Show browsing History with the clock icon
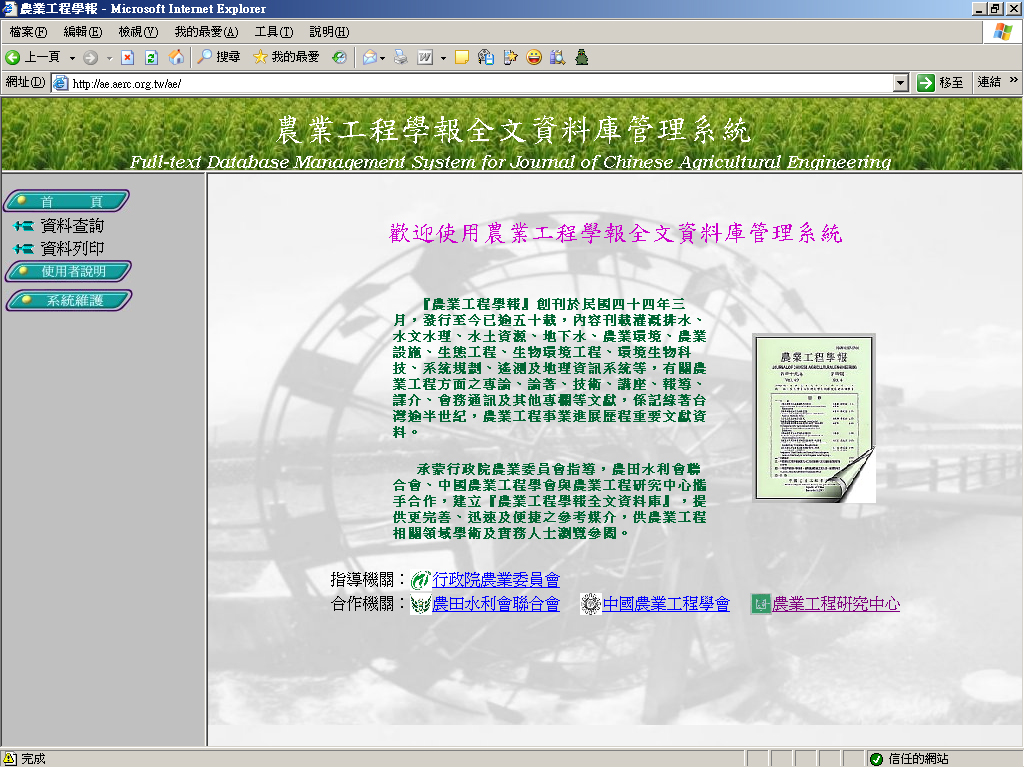This screenshot has width=1024, height=768. (339, 57)
